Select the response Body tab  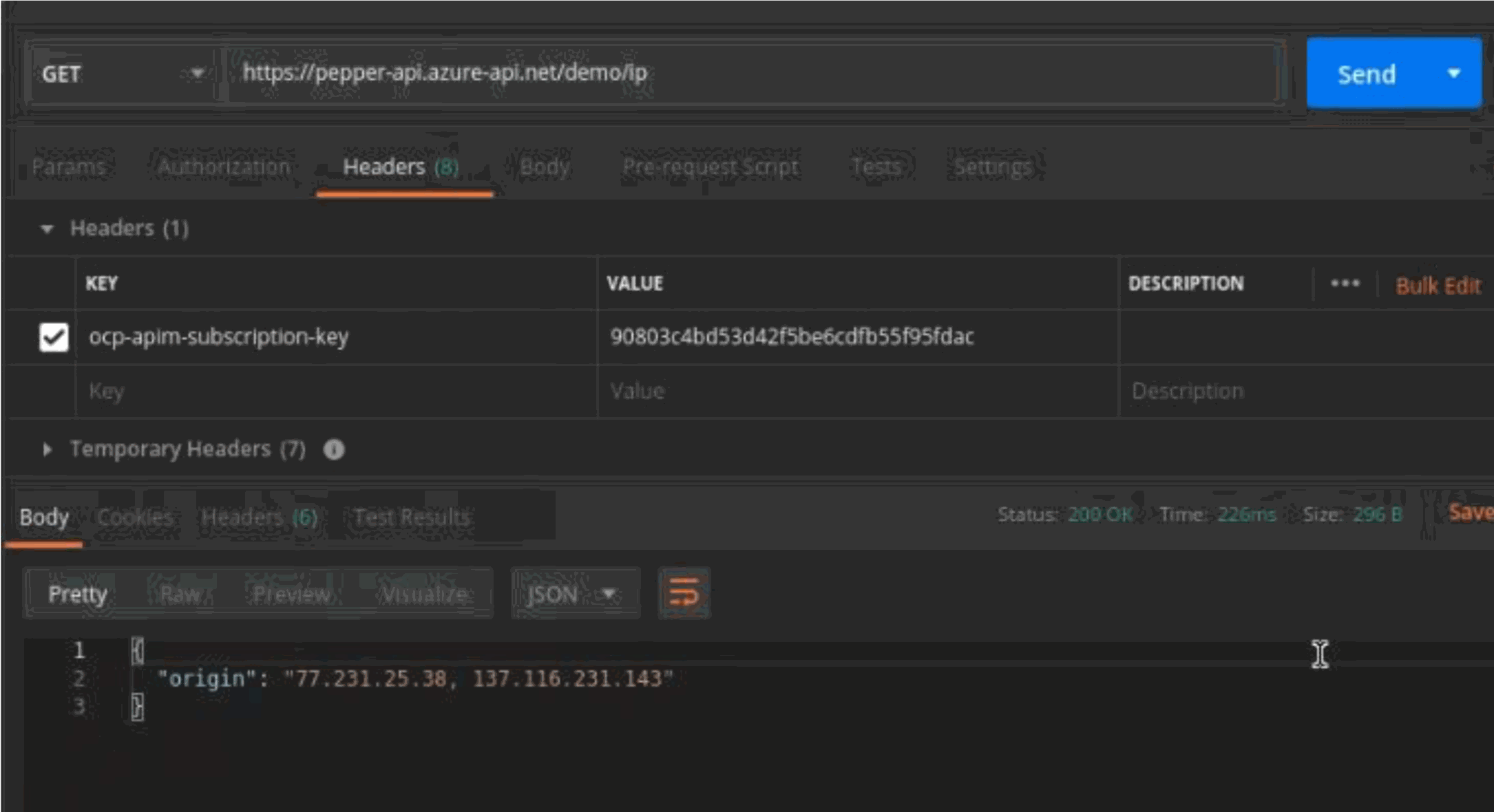pyautogui.click(x=44, y=517)
